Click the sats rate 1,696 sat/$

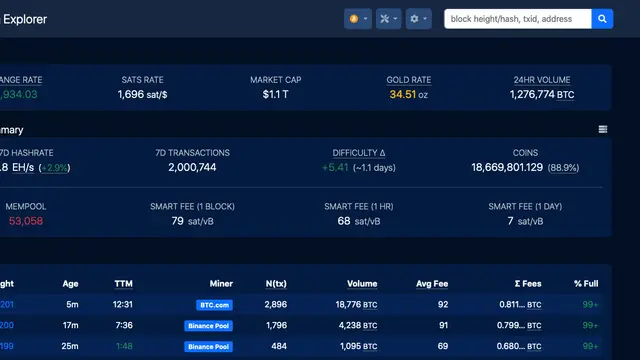pyautogui.click(x=142, y=95)
